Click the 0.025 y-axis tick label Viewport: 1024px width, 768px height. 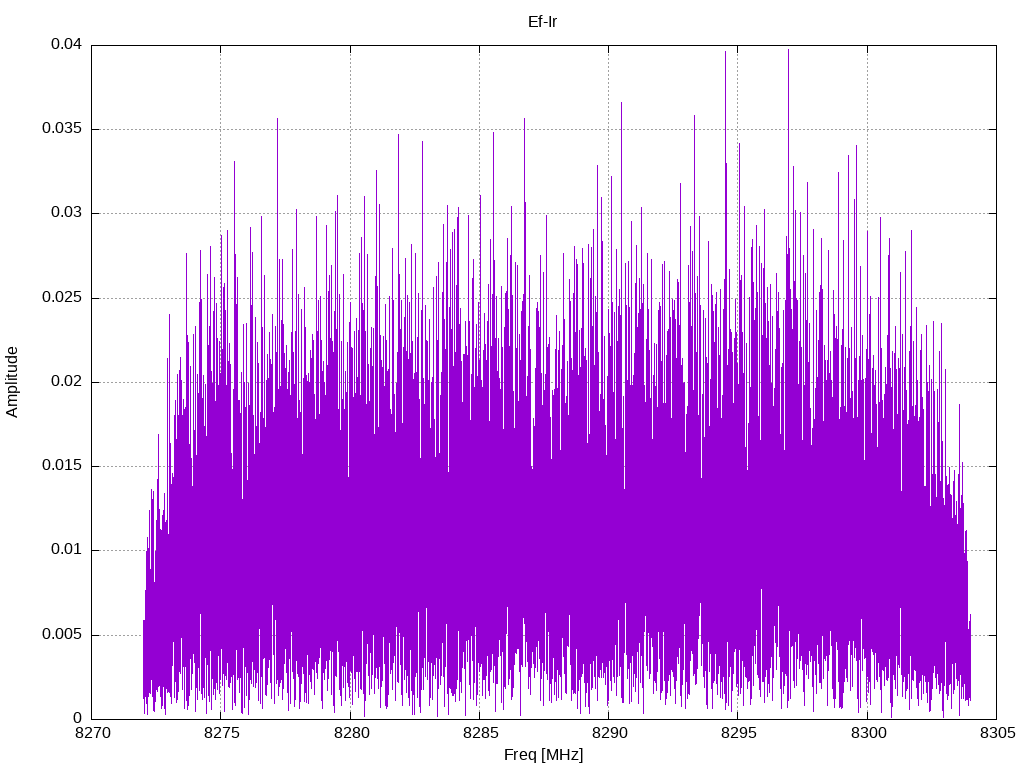(x=62, y=297)
